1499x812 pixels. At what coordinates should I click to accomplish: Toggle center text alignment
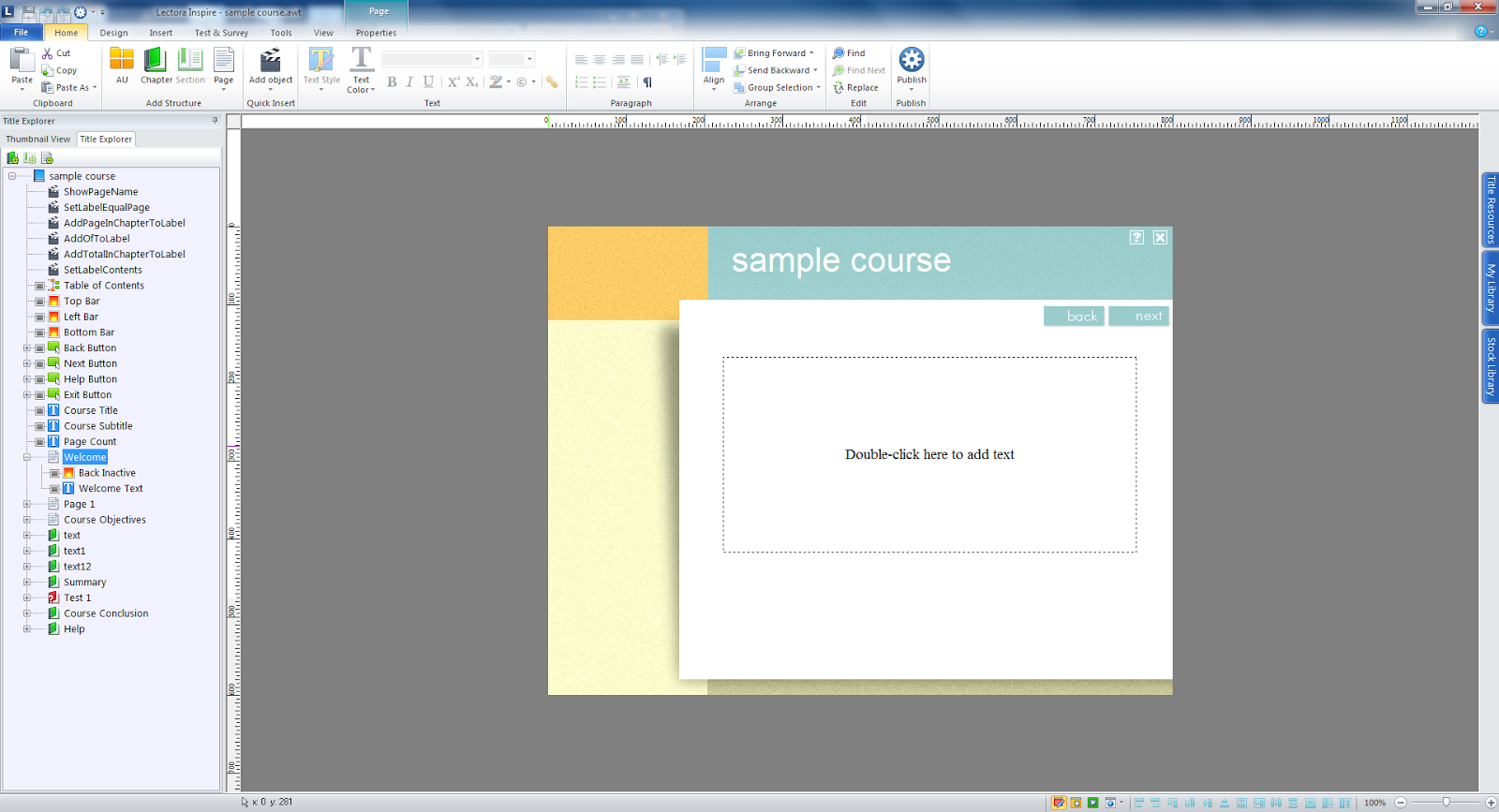(600, 59)
